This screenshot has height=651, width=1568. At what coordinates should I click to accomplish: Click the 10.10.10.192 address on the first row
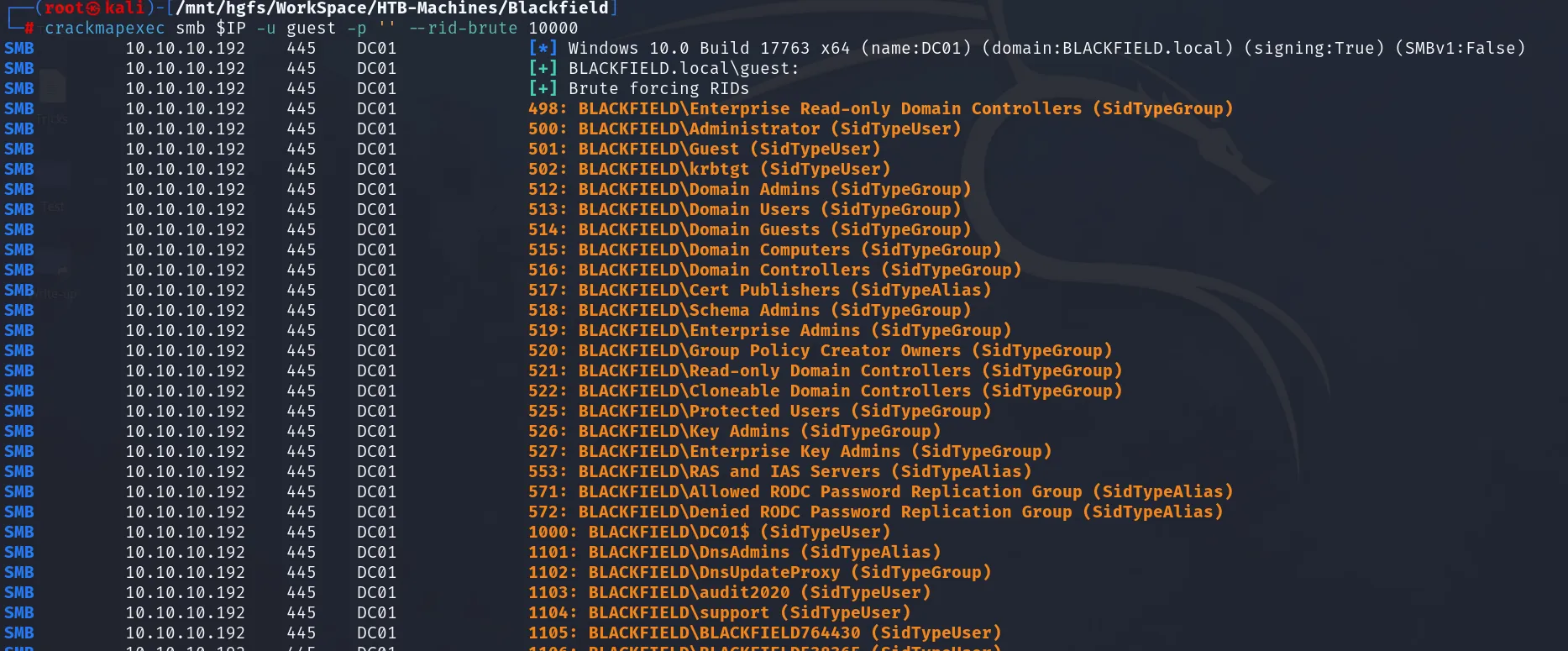(186, 48)
